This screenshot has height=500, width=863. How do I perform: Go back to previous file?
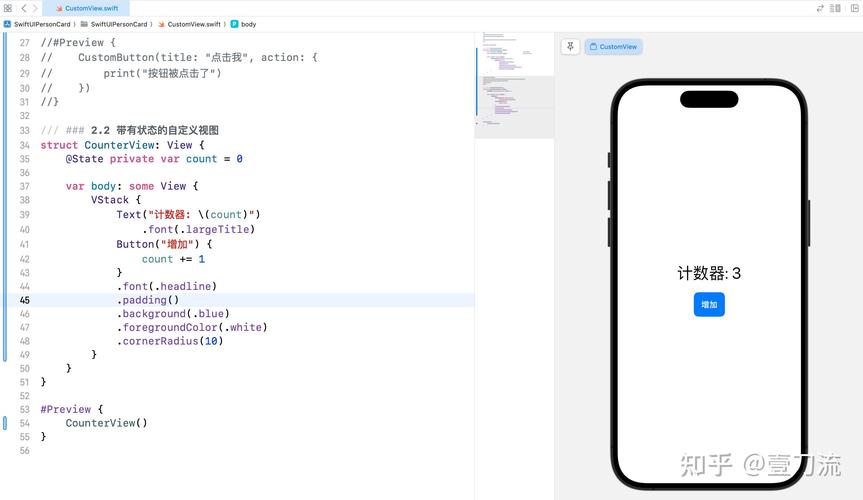[x=24, y=8]
